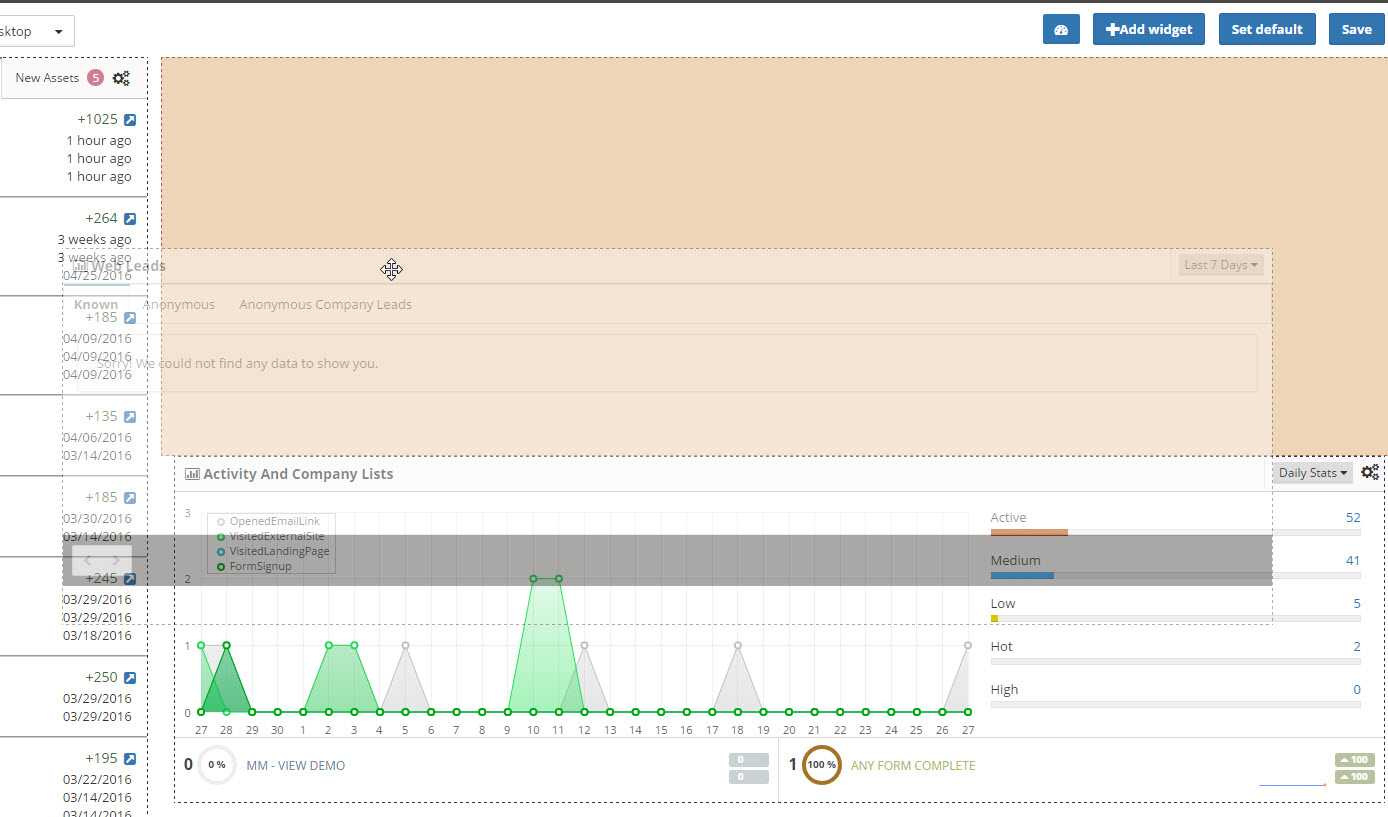Click the Hot count 2
The height and width of the screenshot is (817, 1388).
pyautogui.click(x=1357, y=647)
